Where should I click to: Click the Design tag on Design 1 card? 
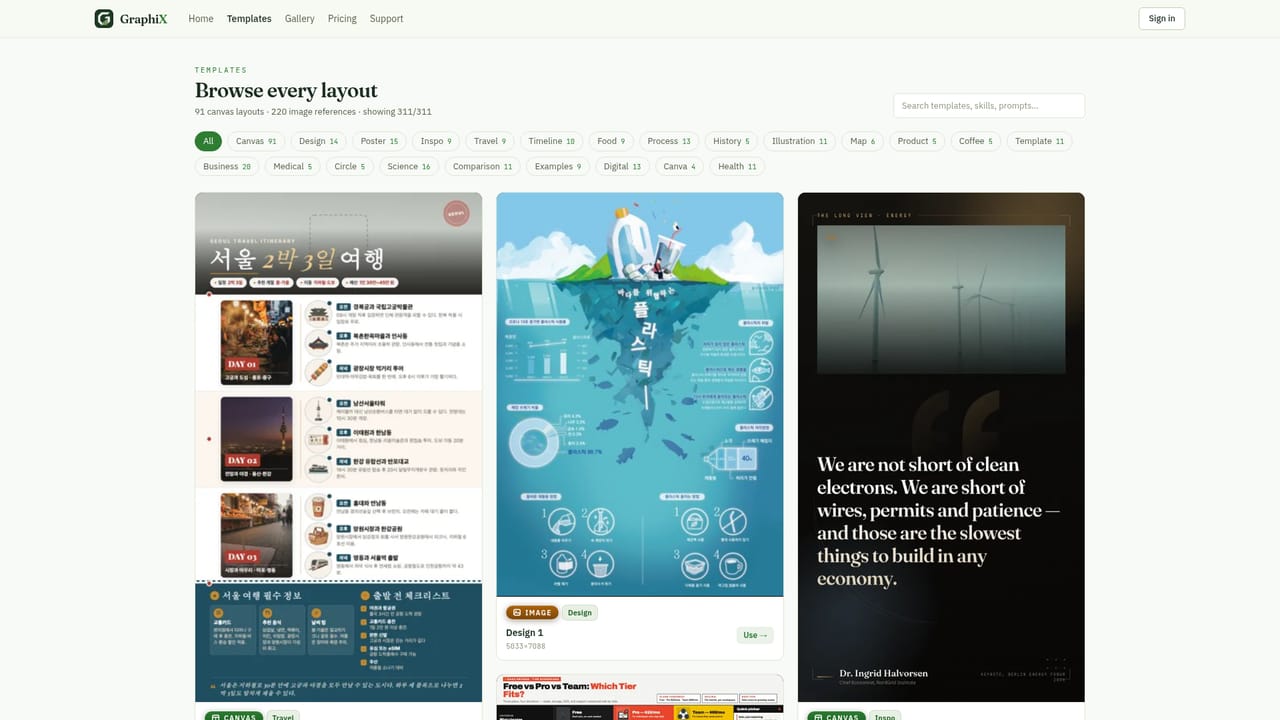point(580,612)
